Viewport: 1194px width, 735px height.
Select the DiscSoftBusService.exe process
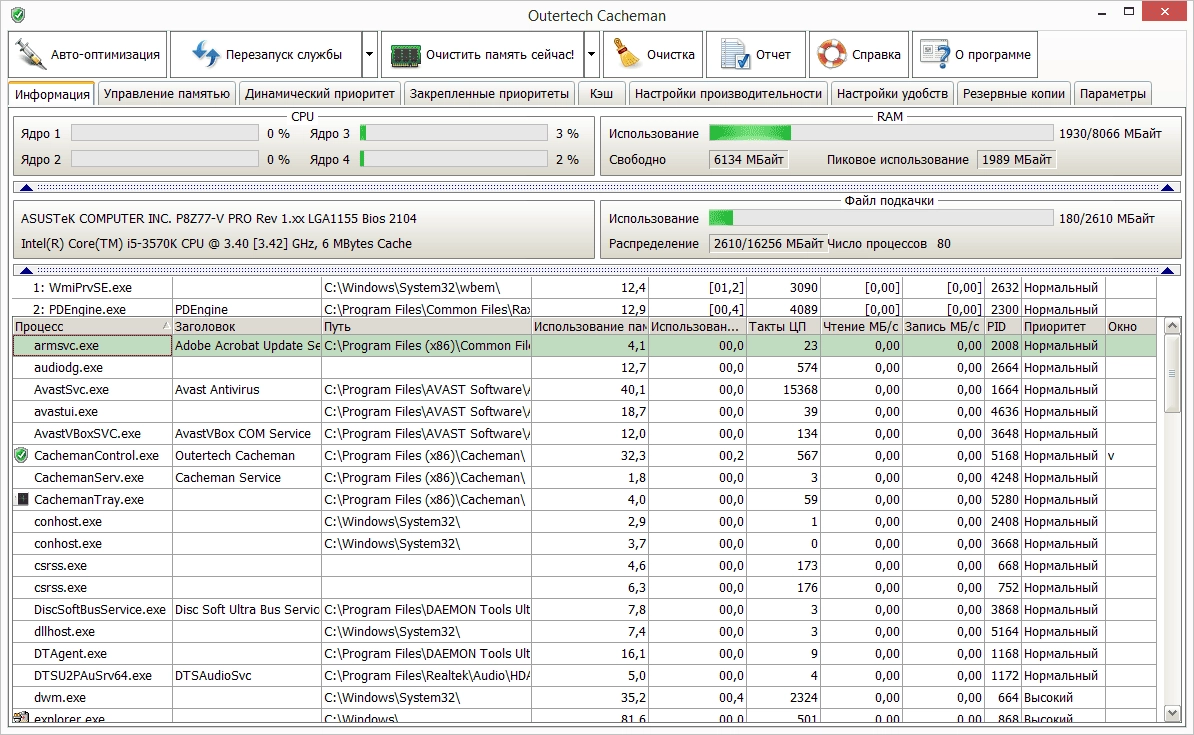(x=584, y=610)
